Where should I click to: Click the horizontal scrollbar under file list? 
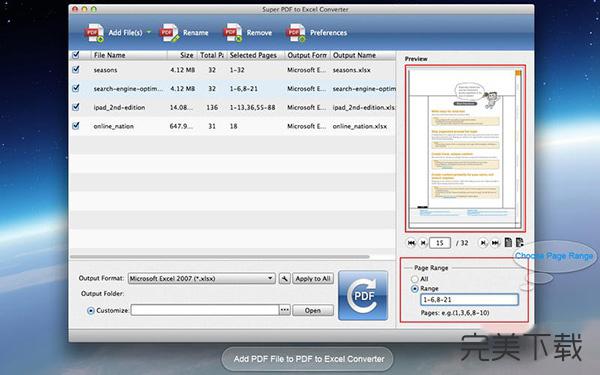click(x=220, y=257)
